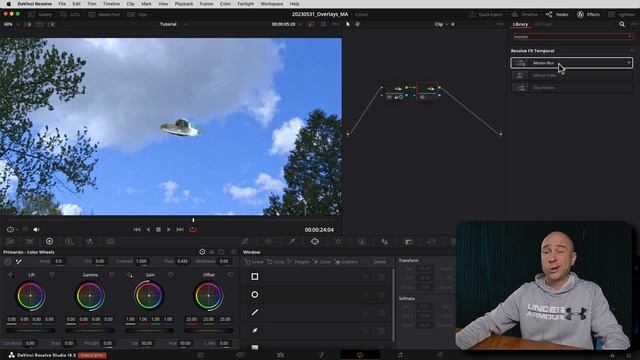
Task: Click the effects library search icon
Action: (622, 24)
